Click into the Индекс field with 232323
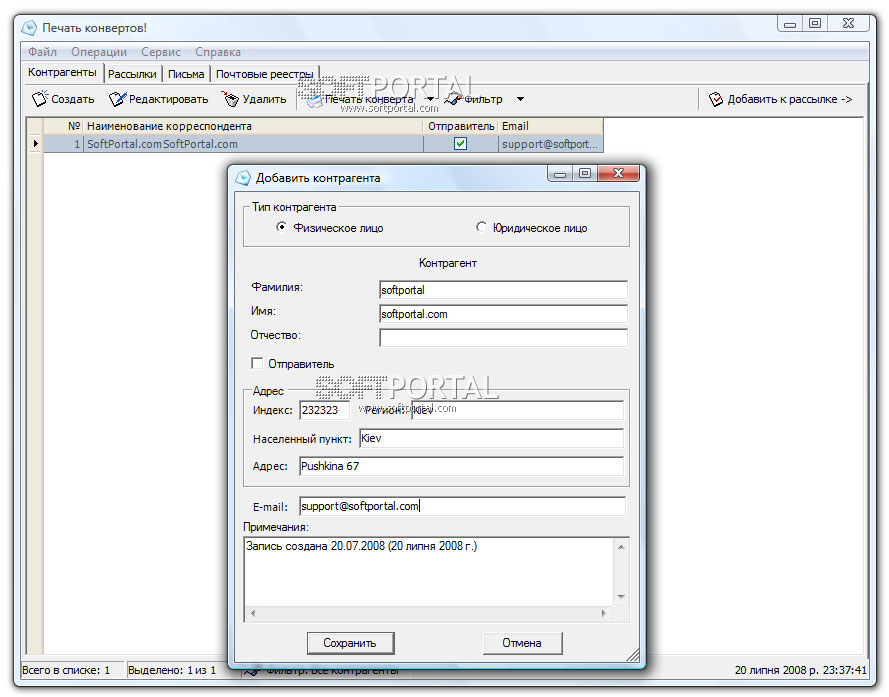The width and height of the screenshot is (889, 697). tap(324, 410)
